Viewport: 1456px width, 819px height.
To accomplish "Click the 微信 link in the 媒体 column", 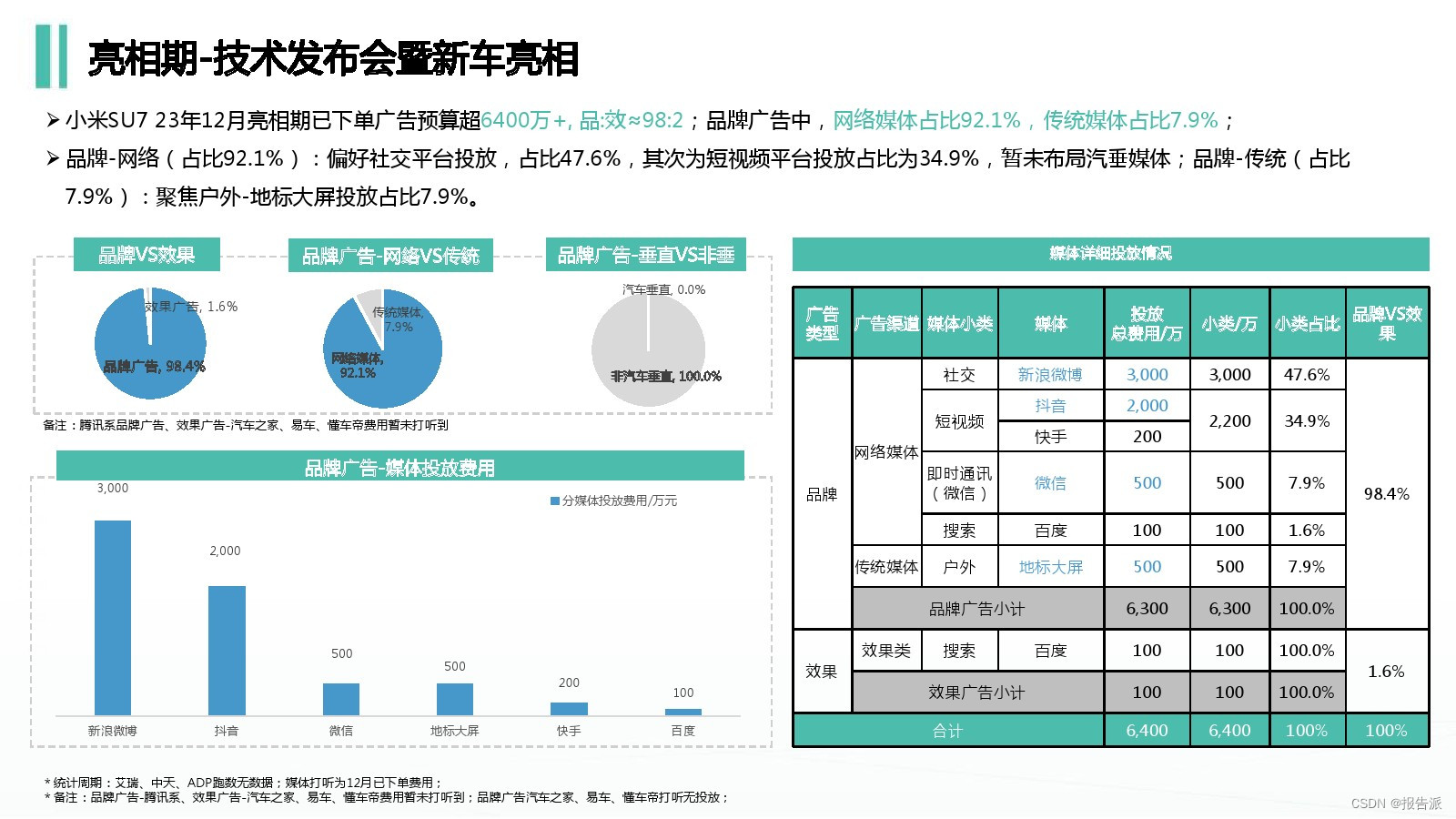I will coord(1050,483).
